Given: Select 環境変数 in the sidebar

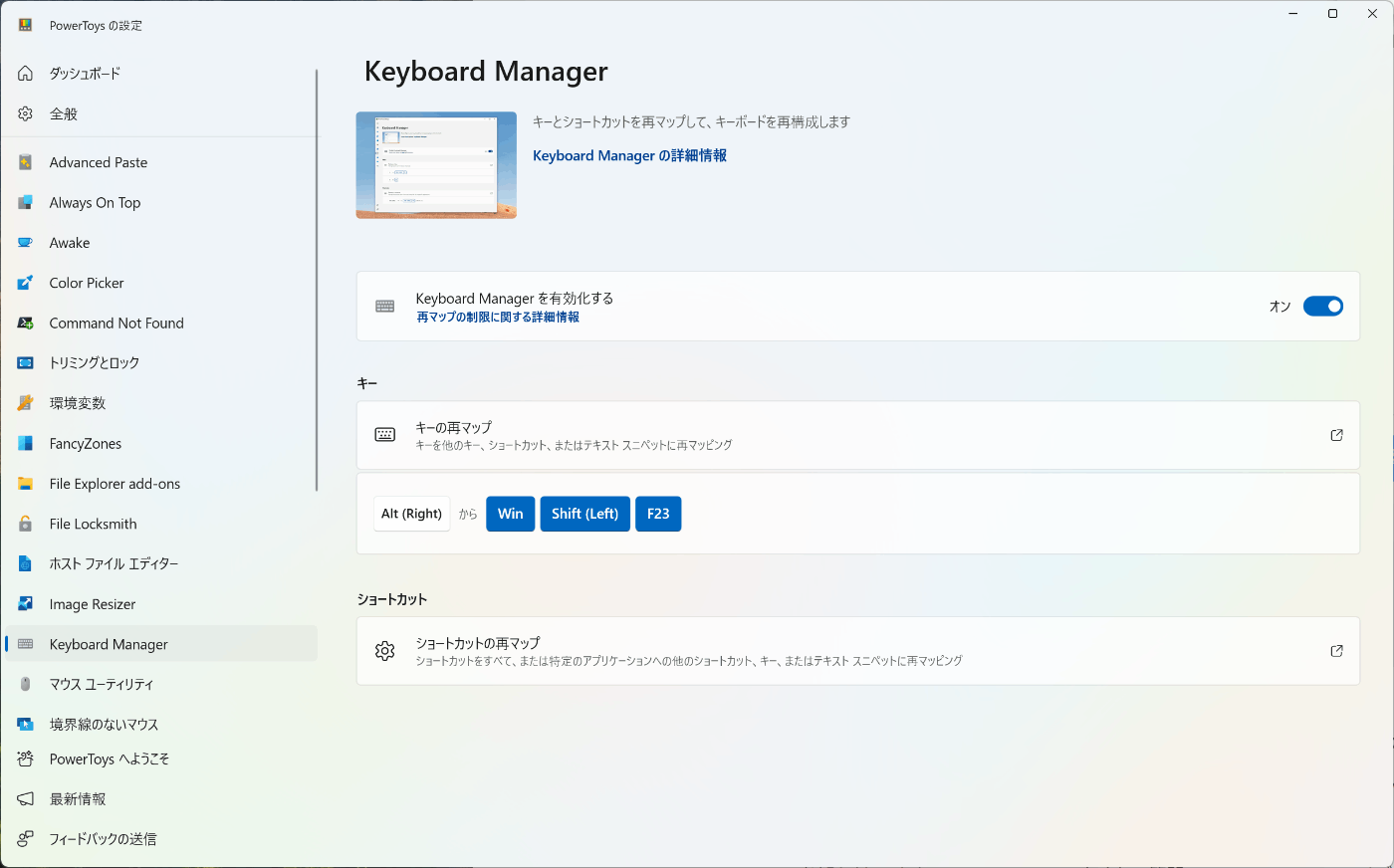Looking at the screenshot, I should (x=160, y=403).
